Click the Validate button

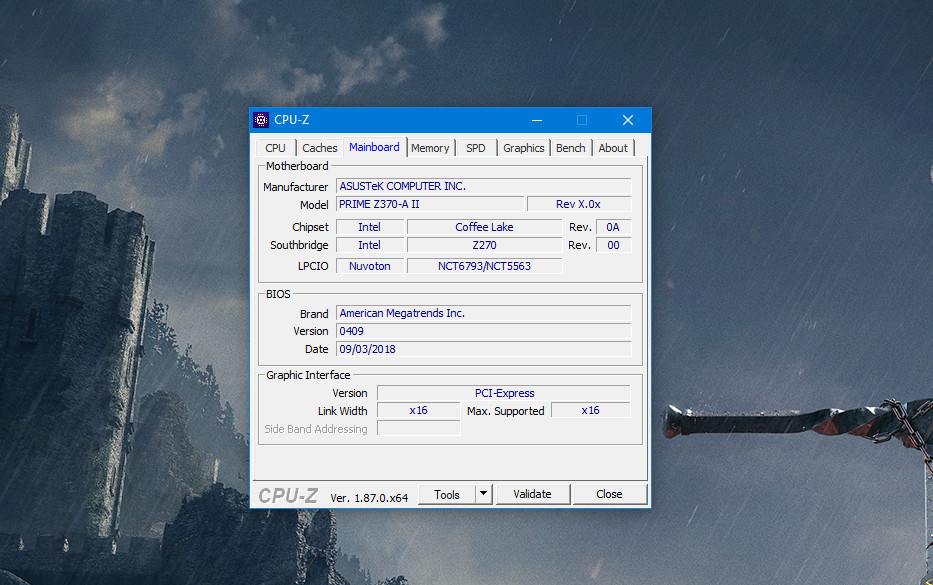point(533,494)
